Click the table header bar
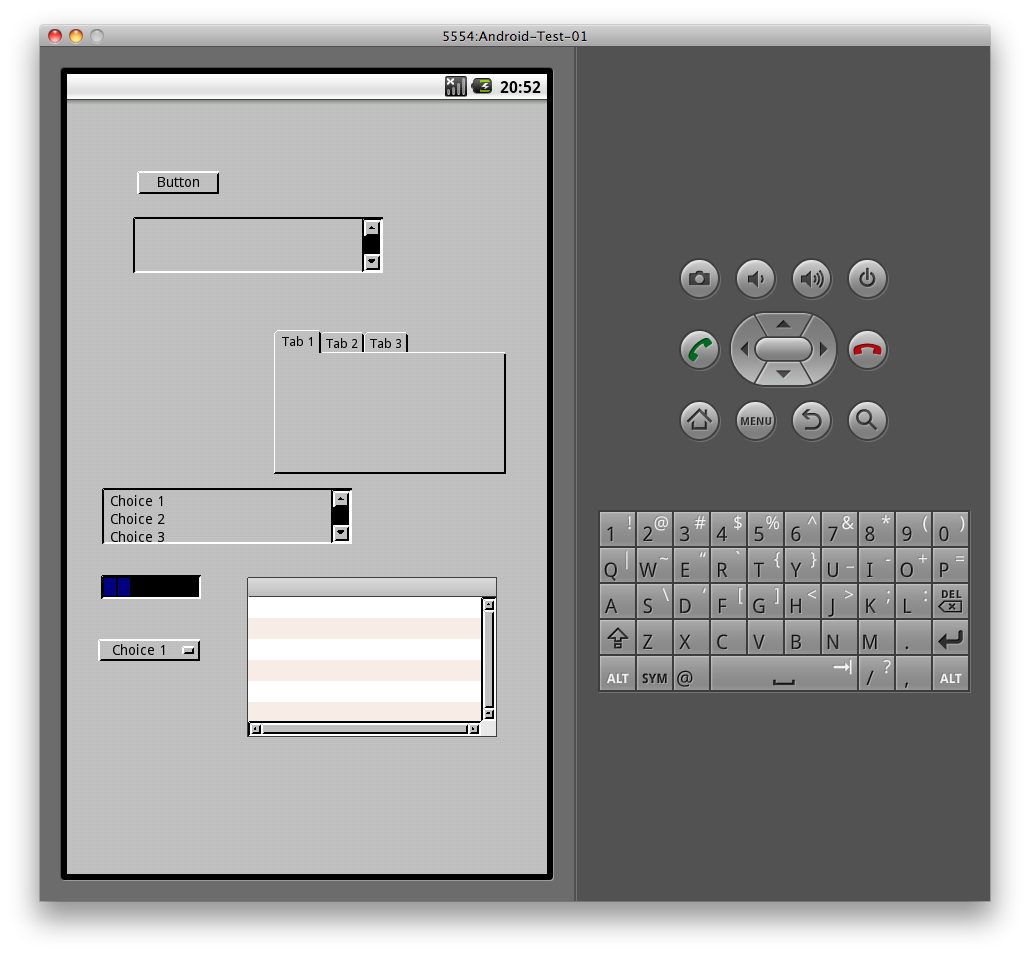Viewport: 1030px width, 956px height. click(372, 587)
